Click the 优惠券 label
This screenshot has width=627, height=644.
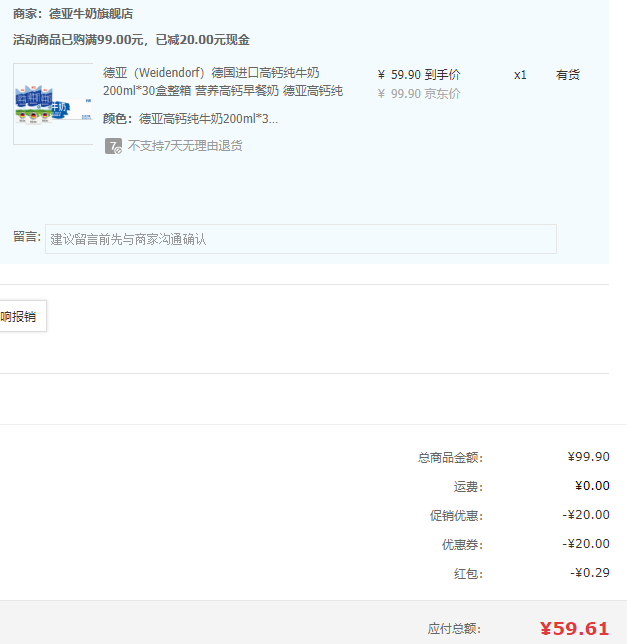tap(462, 545)
